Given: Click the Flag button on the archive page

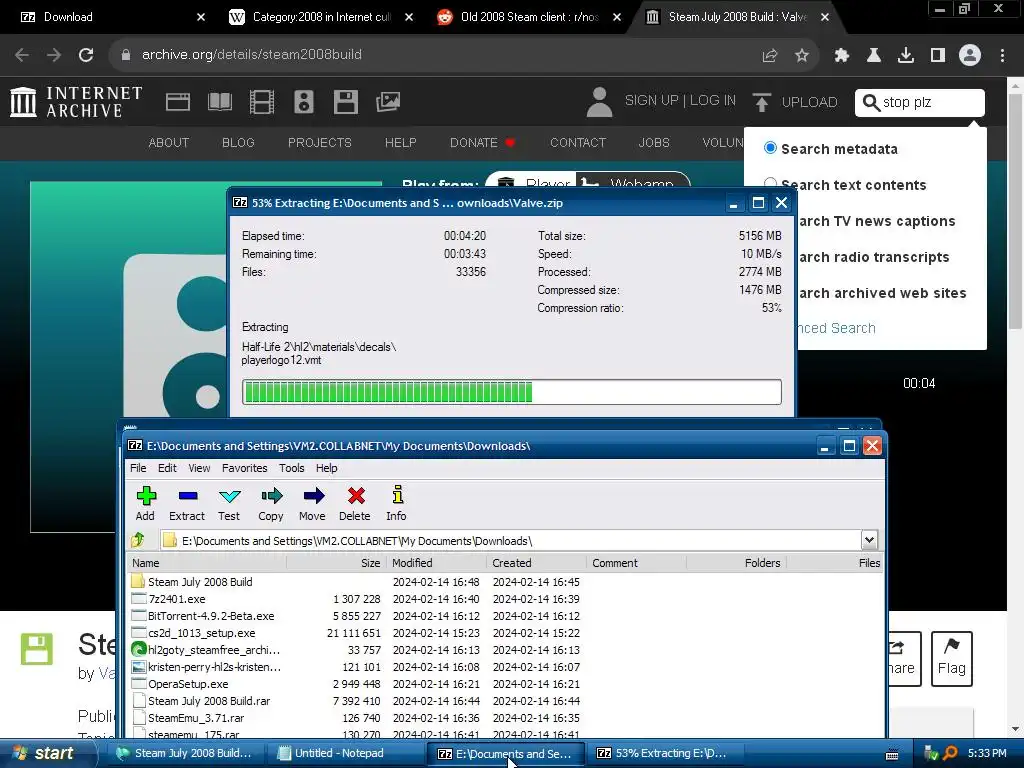Looking at the screenshot, I should tap(952, 658).
